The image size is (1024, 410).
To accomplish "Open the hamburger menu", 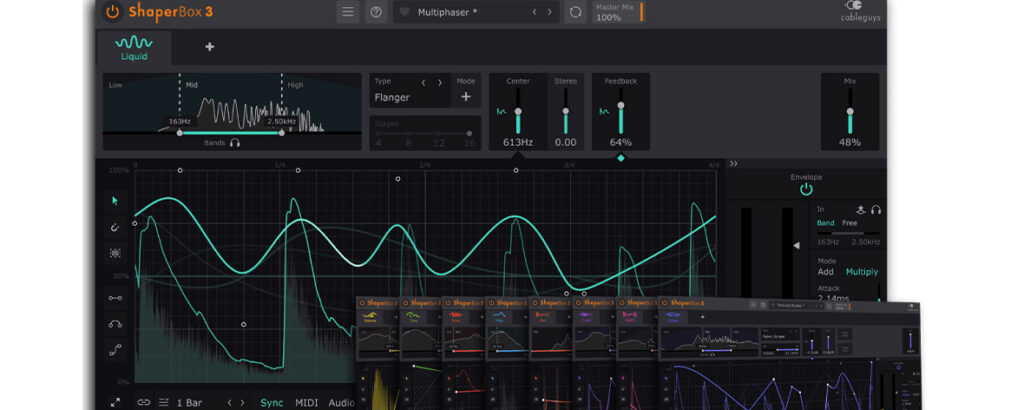I will click(348, 12).
